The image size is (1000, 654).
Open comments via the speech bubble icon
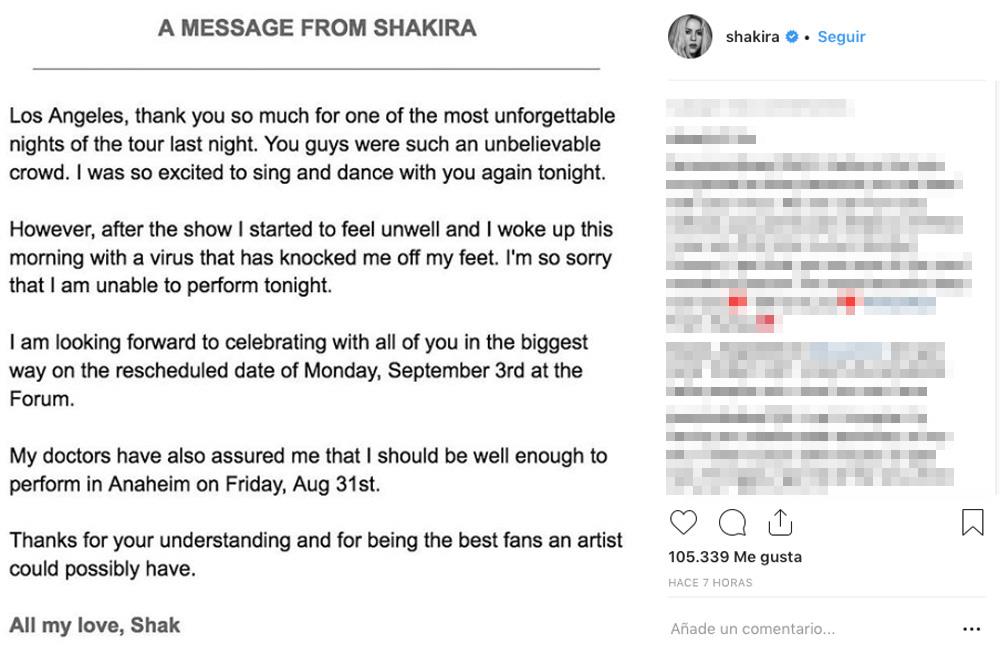(732, 522)
